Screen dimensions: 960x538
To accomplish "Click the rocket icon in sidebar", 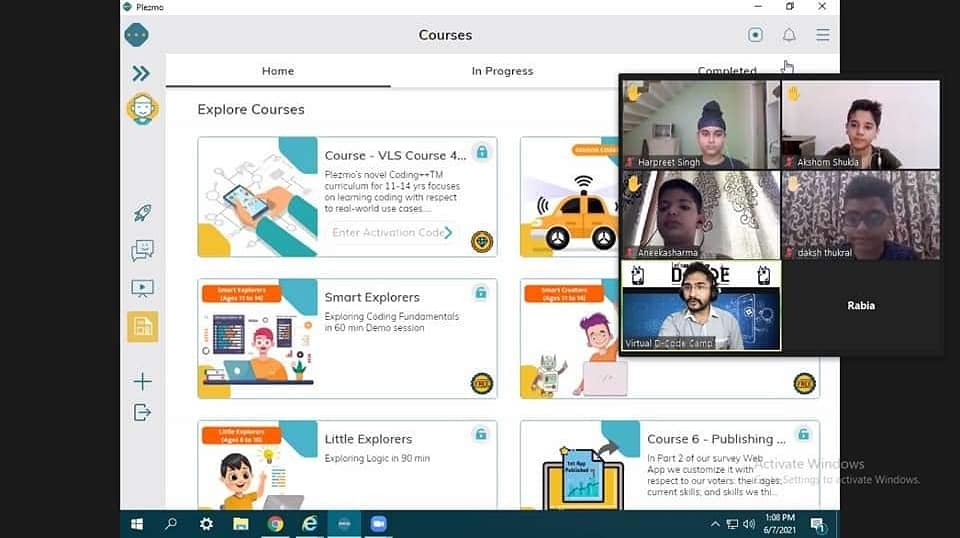I will (x=143, y=213).
